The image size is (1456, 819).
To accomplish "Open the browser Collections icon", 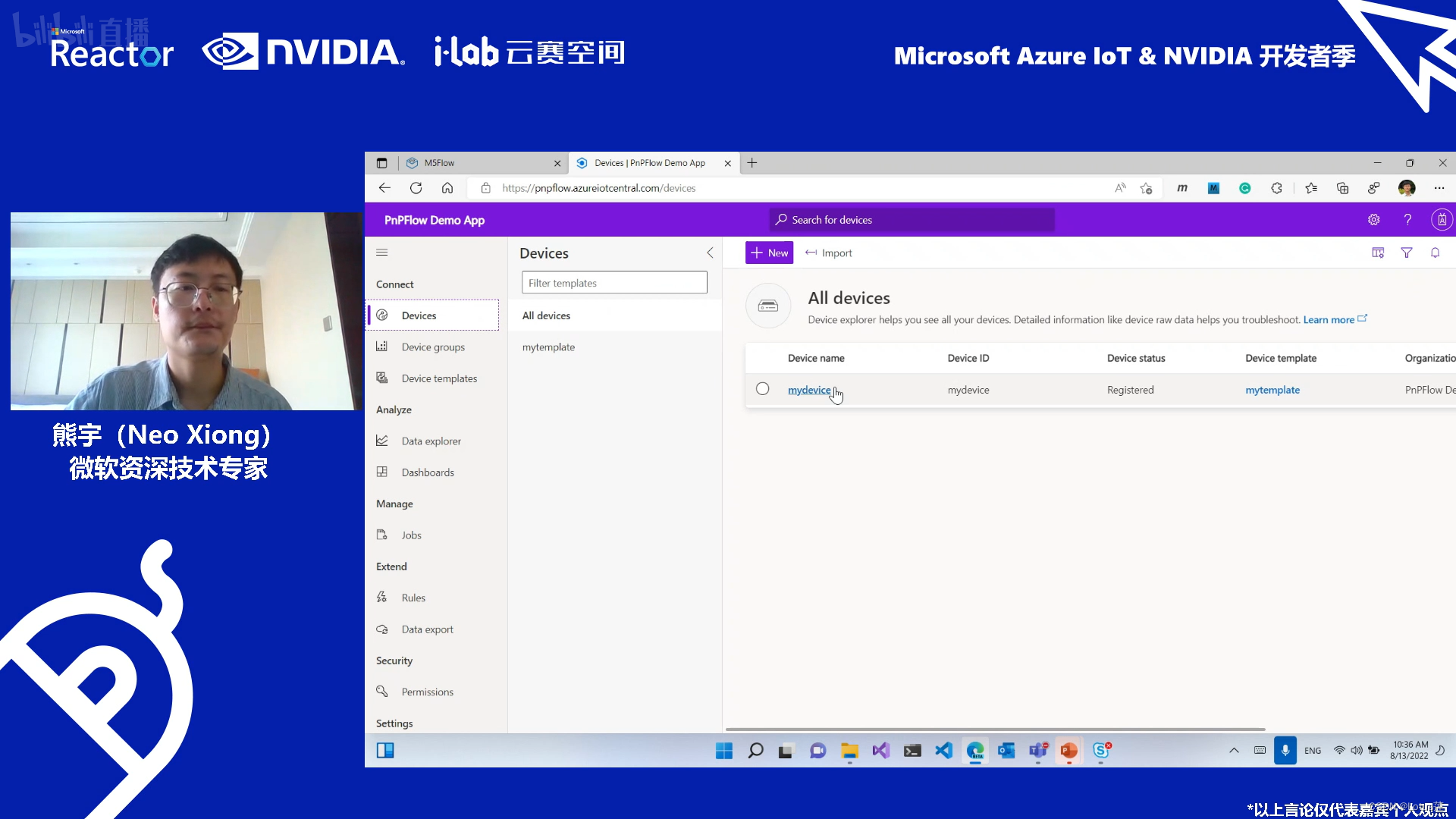I will (1343, 188).
